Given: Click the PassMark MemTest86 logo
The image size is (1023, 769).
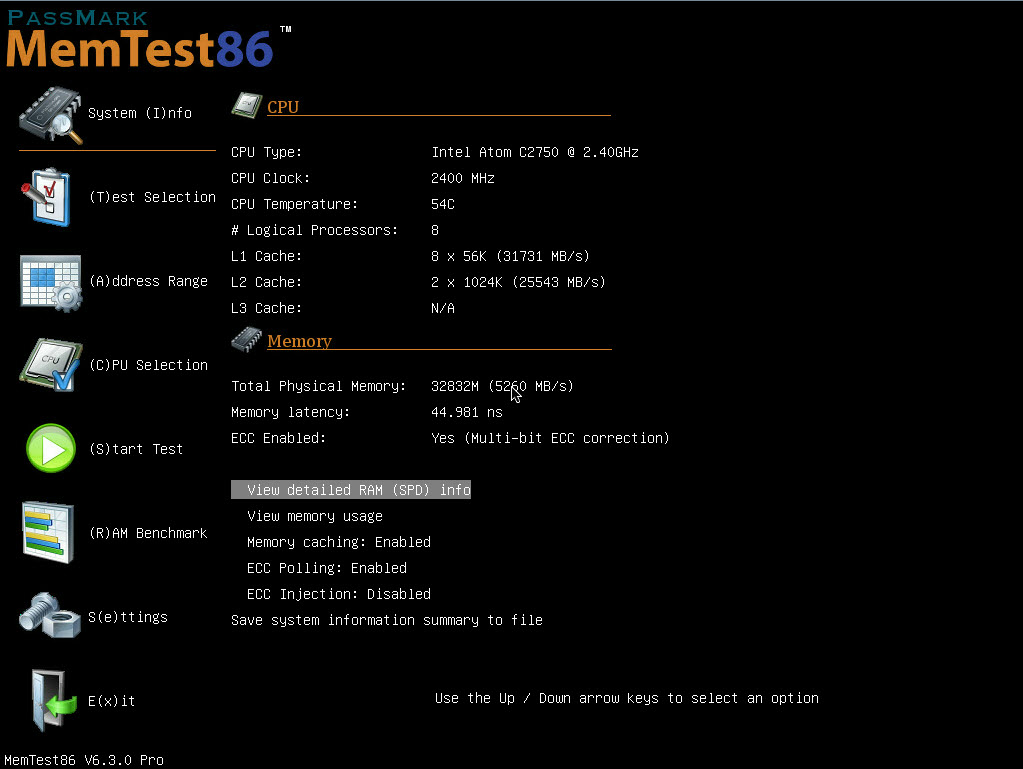Looking at the screenshot, I should pyautogui.click(x=149, y=39).
